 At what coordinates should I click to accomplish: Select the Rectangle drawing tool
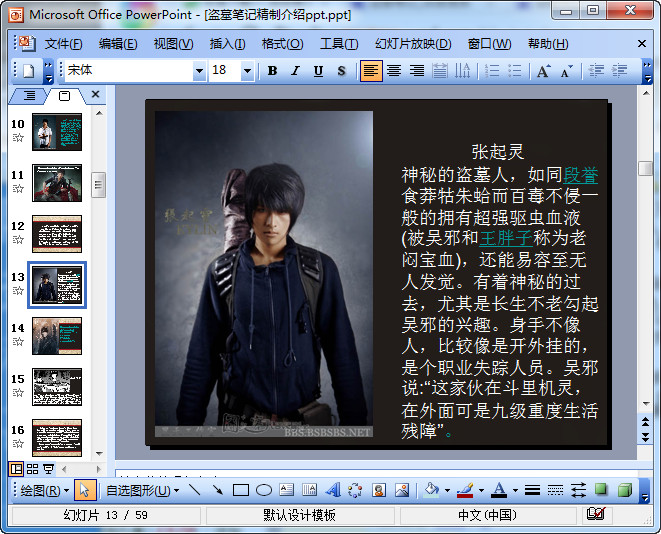pyautogui.click(x=241, y=490)
